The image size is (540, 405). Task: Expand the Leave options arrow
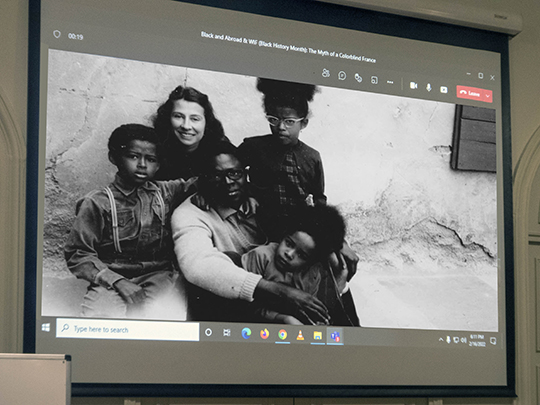pyautogui.click(x=488, y=96)
